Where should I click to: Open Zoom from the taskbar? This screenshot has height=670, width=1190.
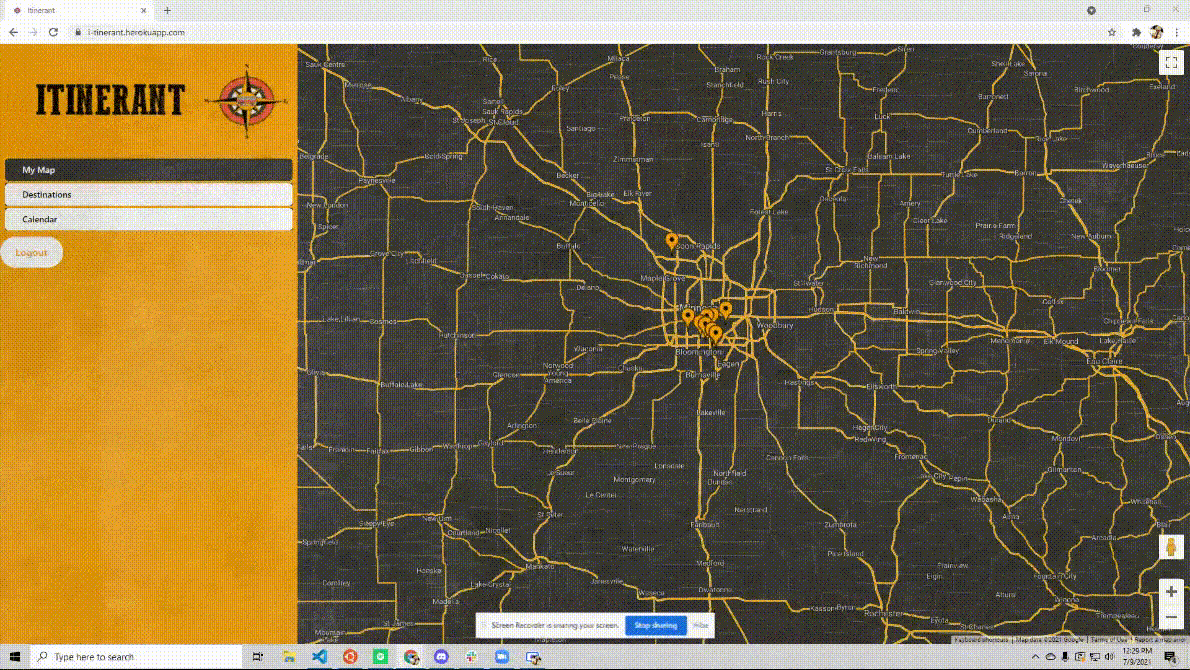click(x=502, y=656)
